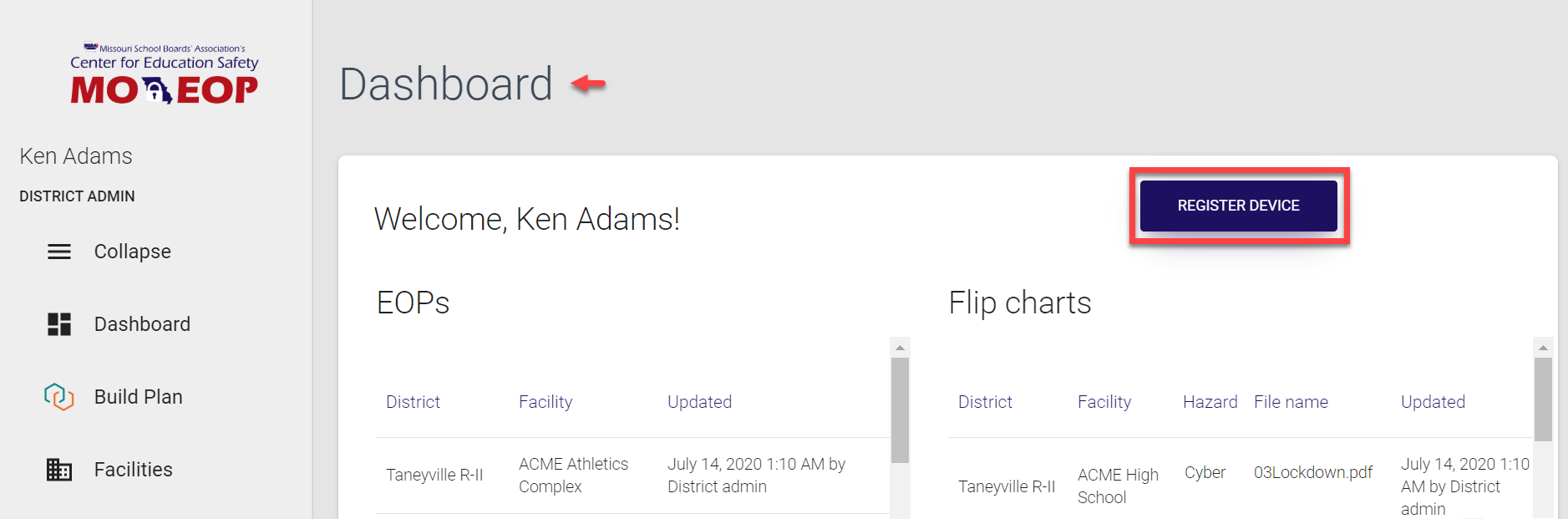Click EOPs table scrollbar thumb

coord(900,410)
